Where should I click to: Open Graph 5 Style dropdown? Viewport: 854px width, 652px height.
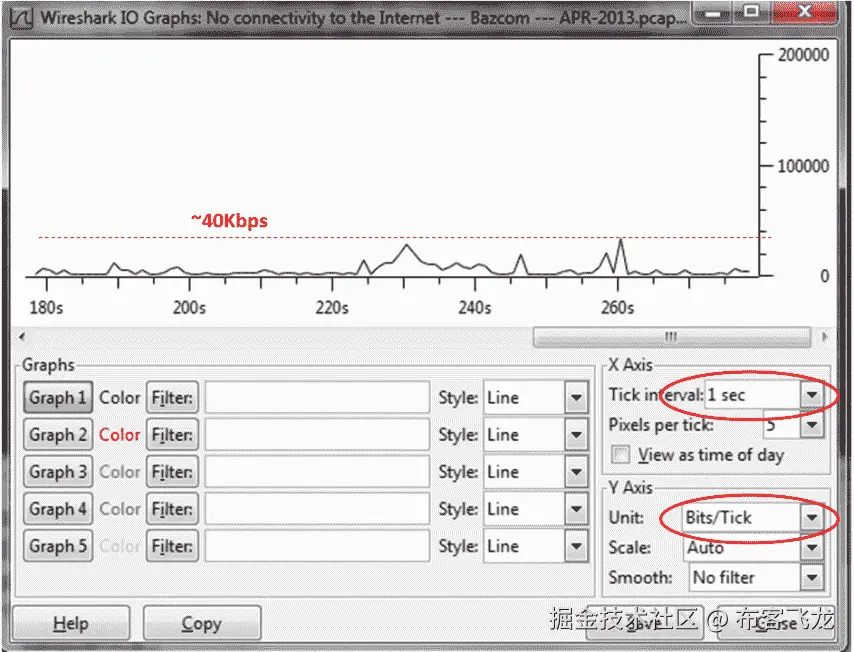point(576,546)
